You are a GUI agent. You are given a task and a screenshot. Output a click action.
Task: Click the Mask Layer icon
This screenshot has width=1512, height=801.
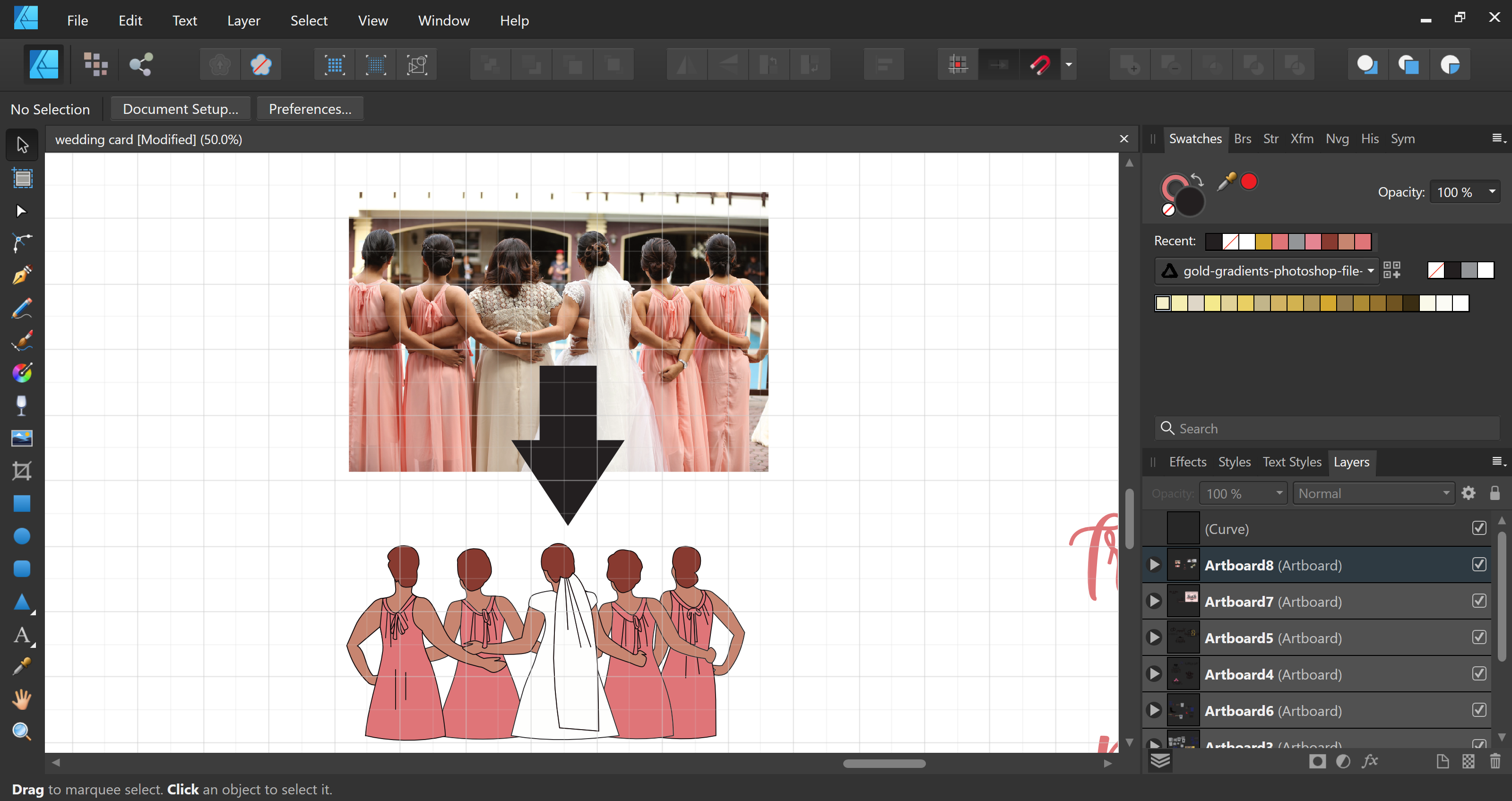click(x=1317, y=761)
